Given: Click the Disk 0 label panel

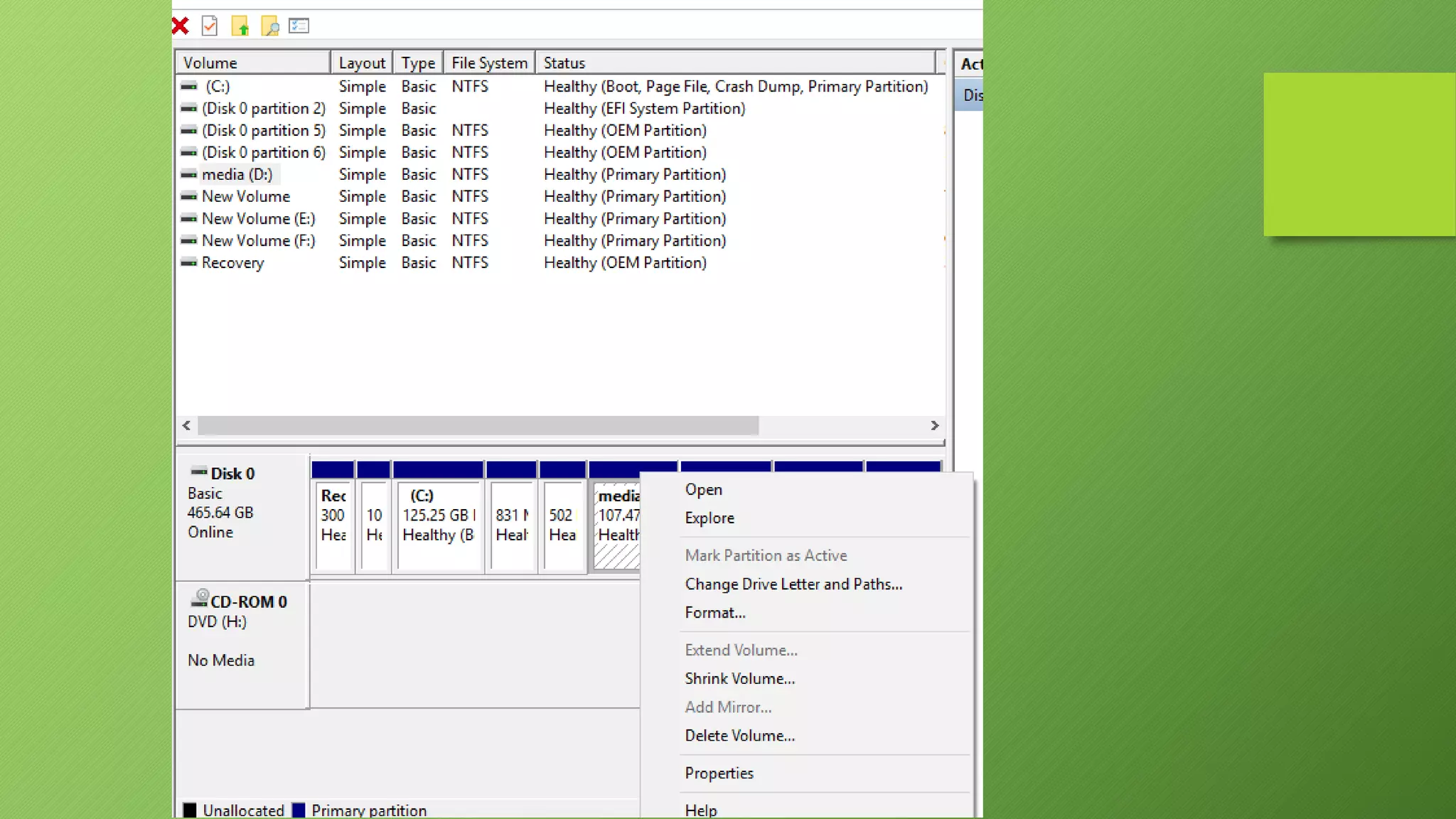Looking at the screenshot, I should [242, 517].
